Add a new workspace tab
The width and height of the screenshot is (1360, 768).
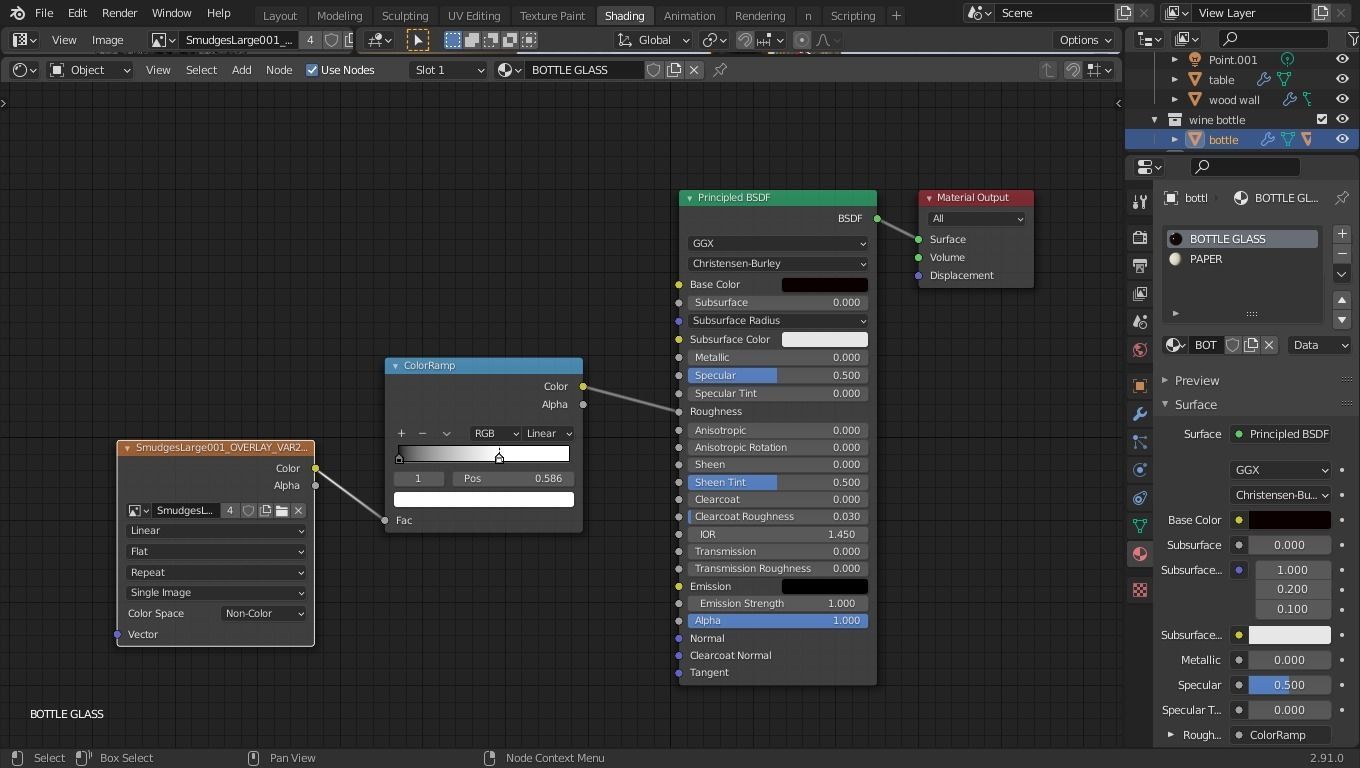896,16
